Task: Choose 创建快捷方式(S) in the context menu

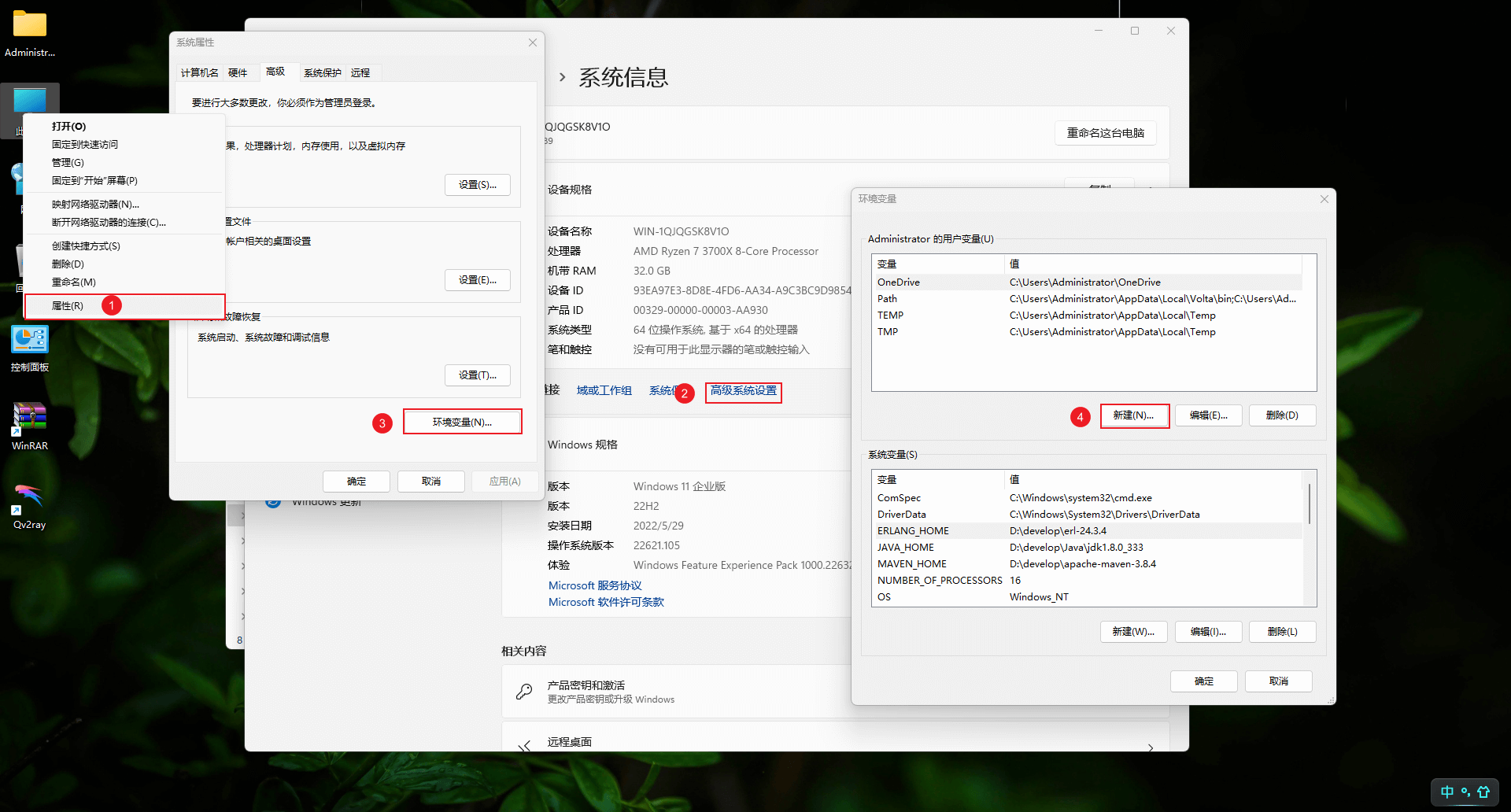Action: (124, 246)
